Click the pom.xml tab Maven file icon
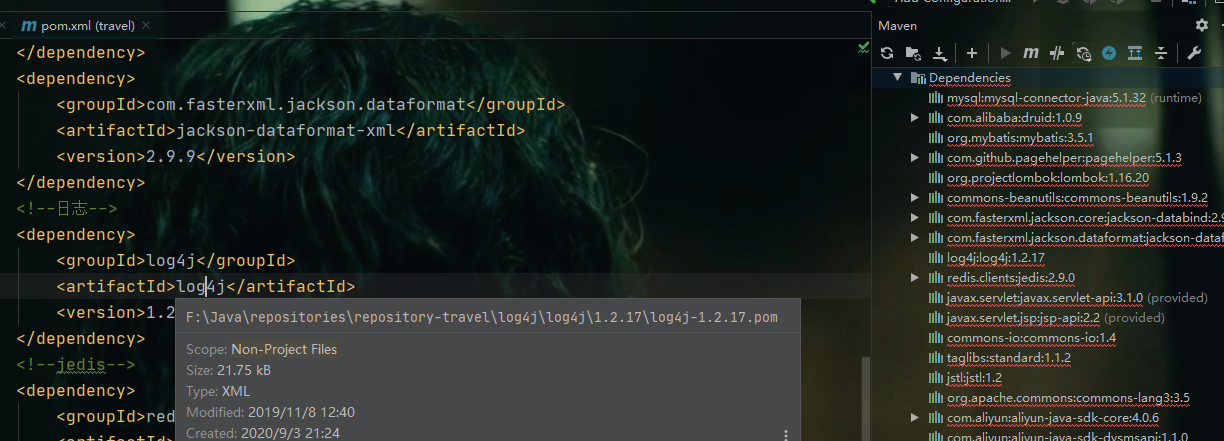The image size is (1224, 441). (28, 25)
